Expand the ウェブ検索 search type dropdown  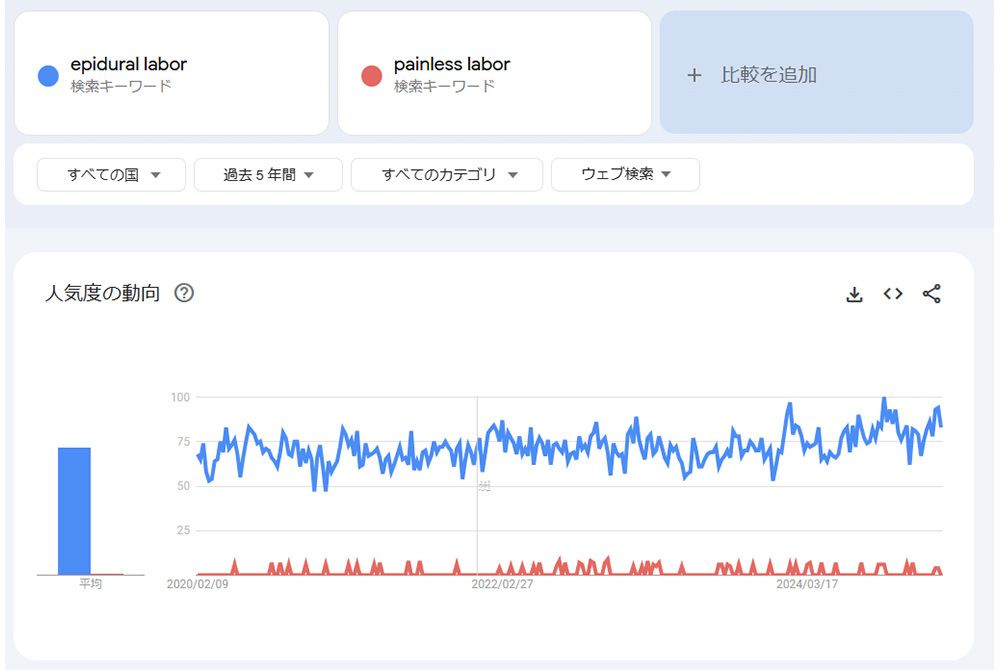[625, 175]
